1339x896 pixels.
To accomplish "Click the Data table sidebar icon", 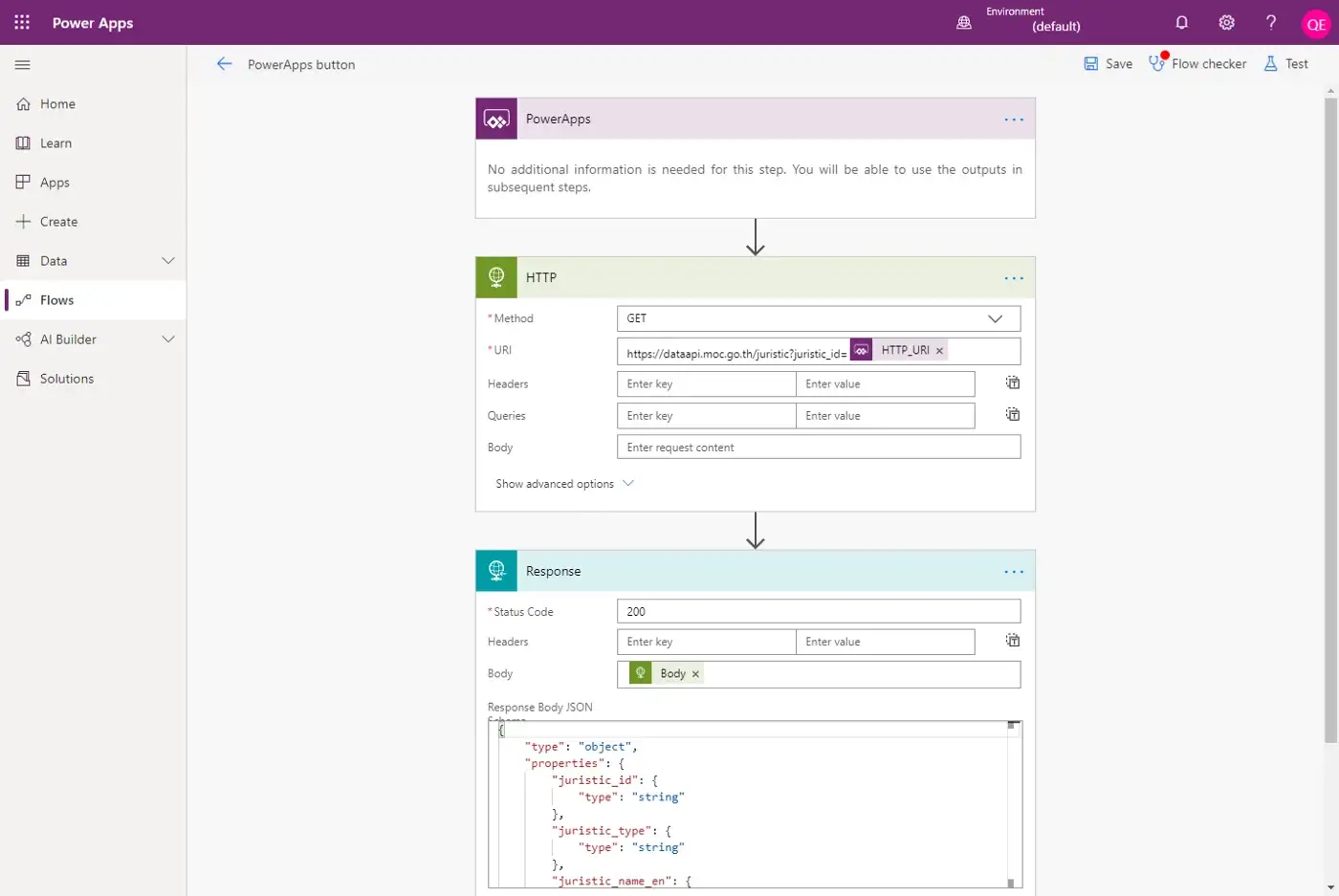I will [x=24, y=261].
